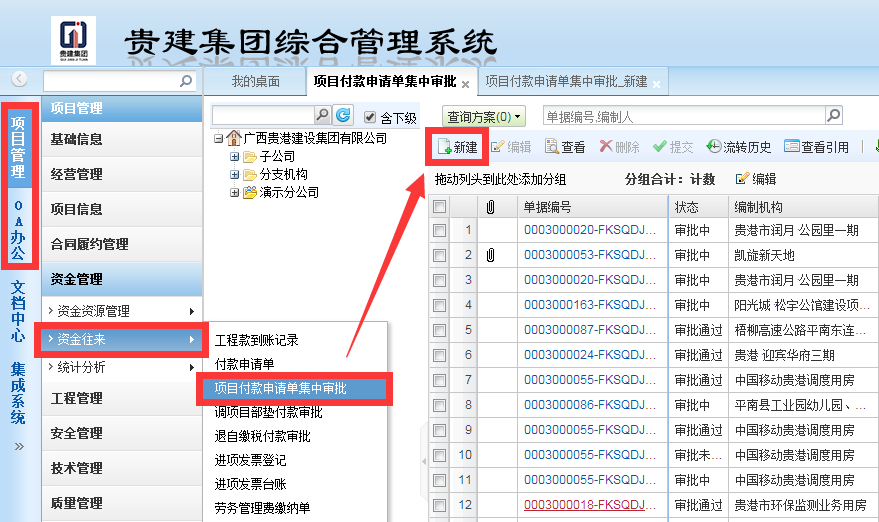Click the 查看引用 toolbar button
879x522 pixels.
[x=817, y=147]
